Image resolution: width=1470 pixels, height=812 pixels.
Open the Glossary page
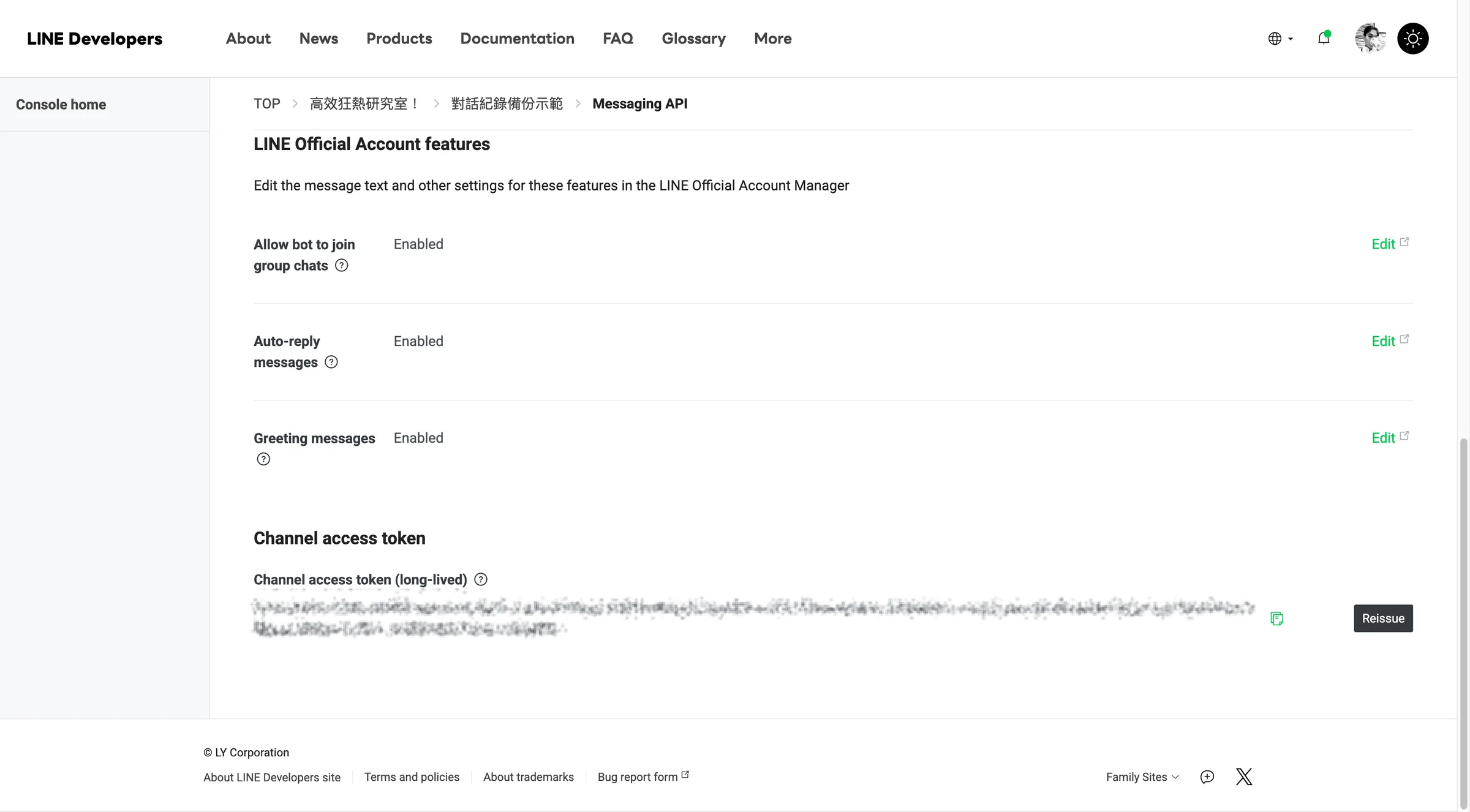[694, 39]
